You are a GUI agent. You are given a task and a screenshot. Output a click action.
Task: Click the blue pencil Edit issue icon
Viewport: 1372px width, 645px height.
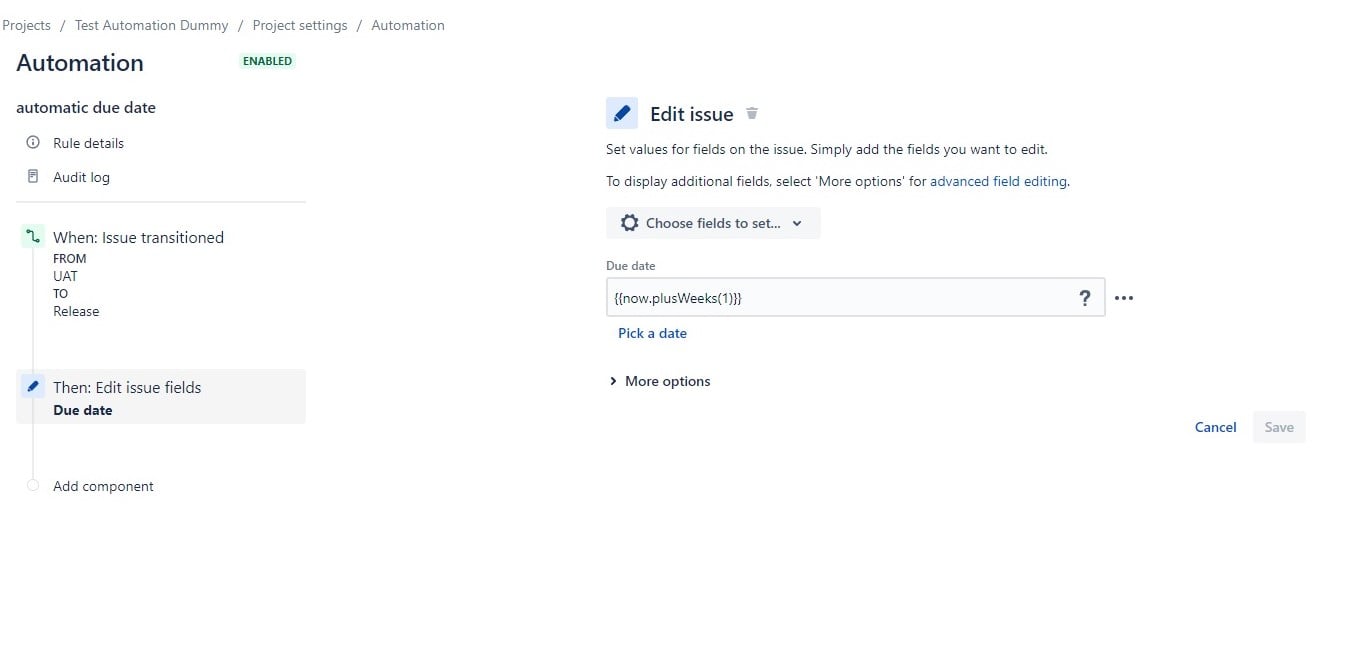622,113
